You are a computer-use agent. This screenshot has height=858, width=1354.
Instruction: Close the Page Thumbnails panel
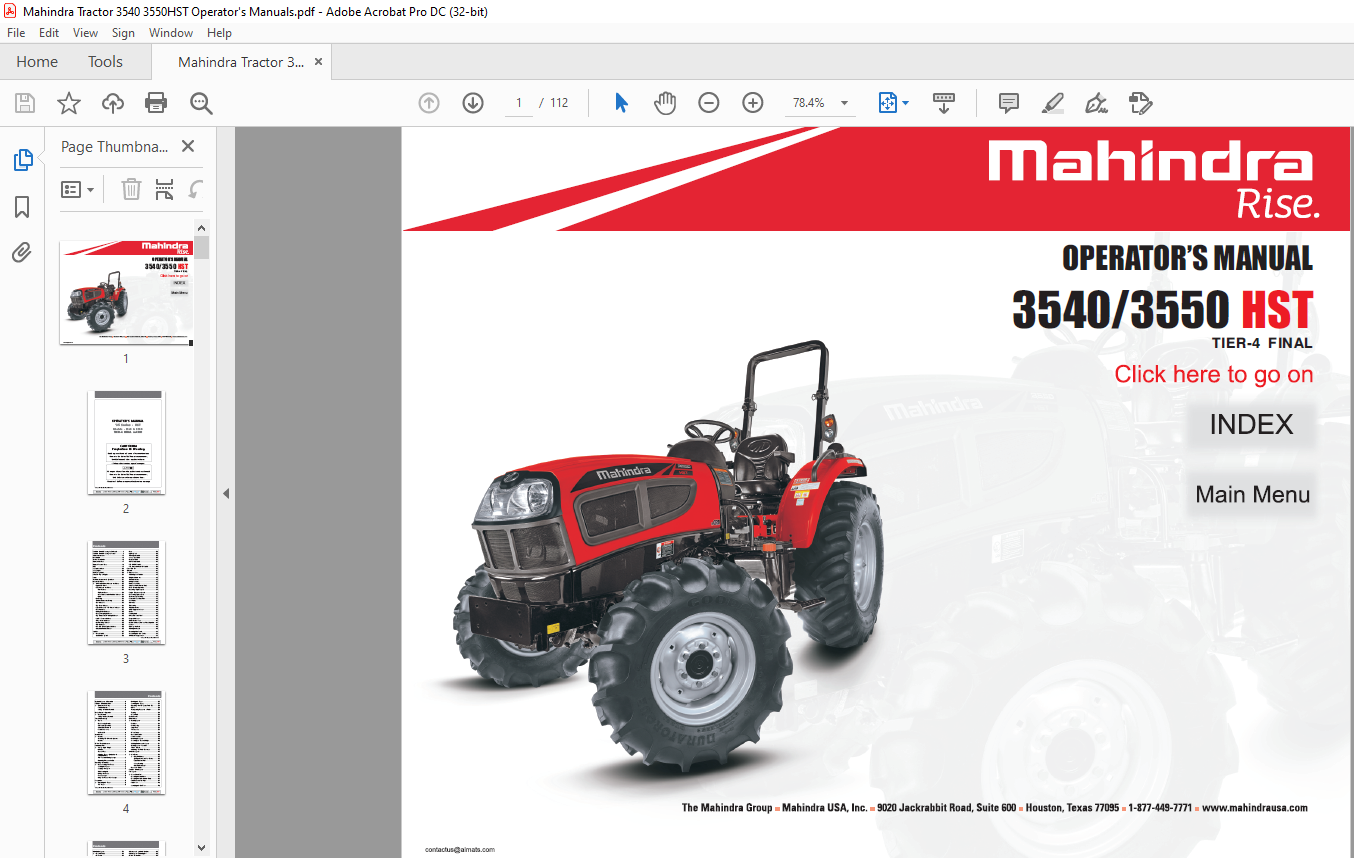click(188, 146)
